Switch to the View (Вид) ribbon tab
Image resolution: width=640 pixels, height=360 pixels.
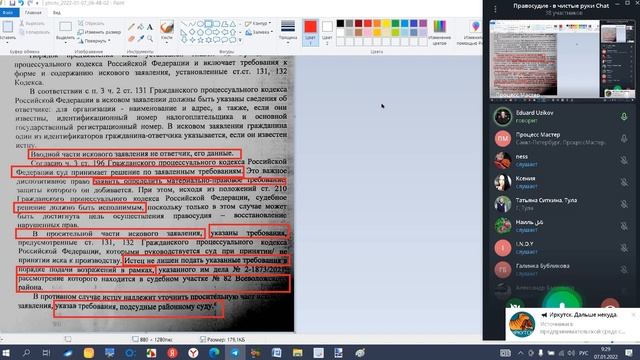point(57,12)
